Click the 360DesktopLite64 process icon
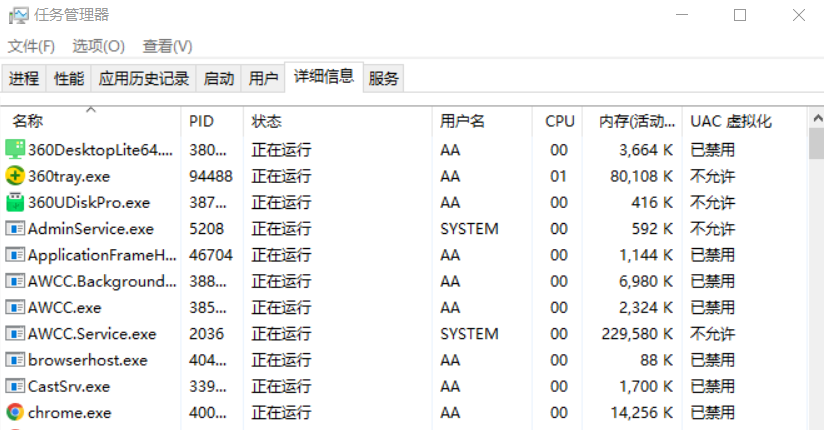Viewport: 824px width, 430px height. click(15, 150)
